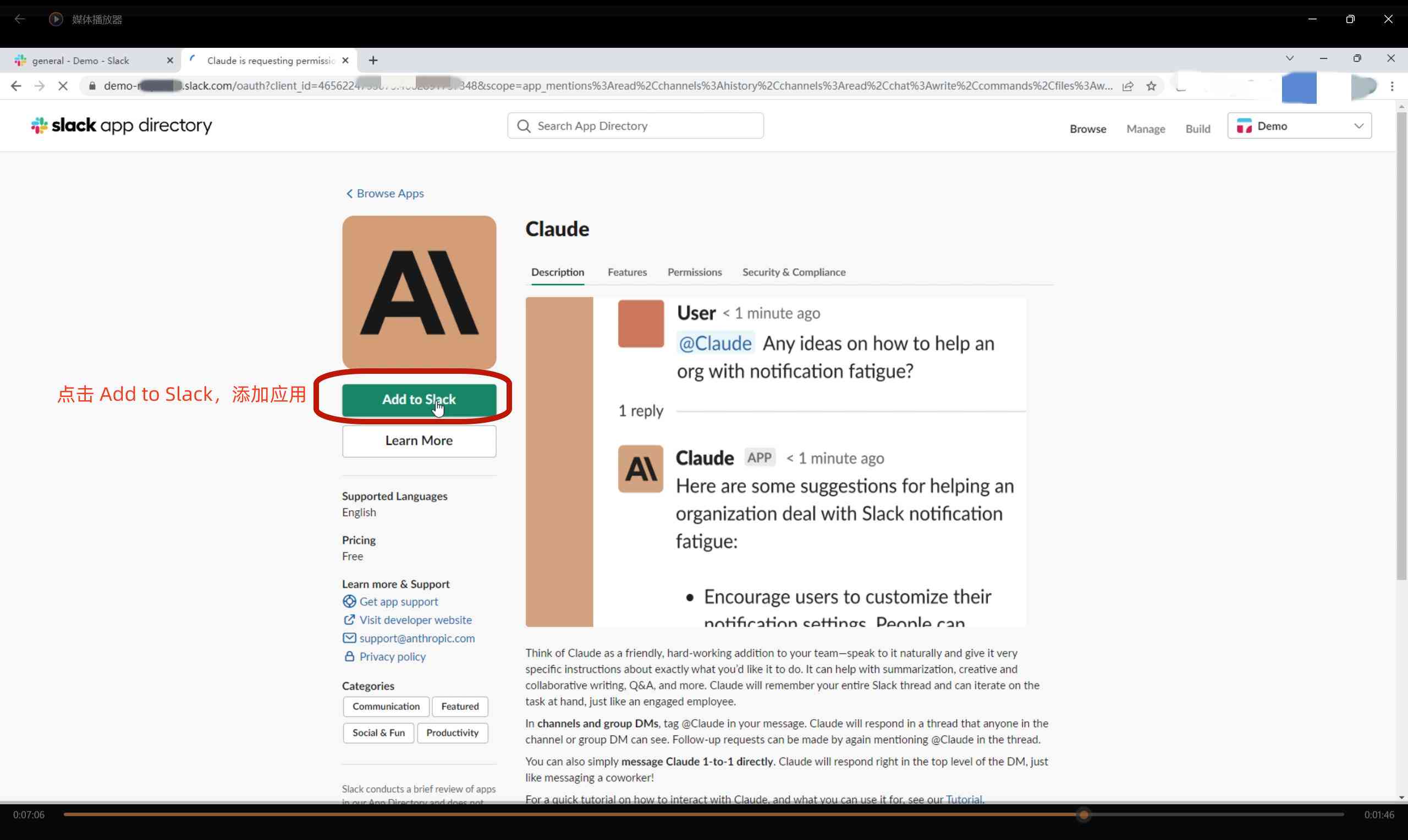
Task: Expand the browser tab list dropdown
Action: pyautogui.click(x=1290, y=59)
